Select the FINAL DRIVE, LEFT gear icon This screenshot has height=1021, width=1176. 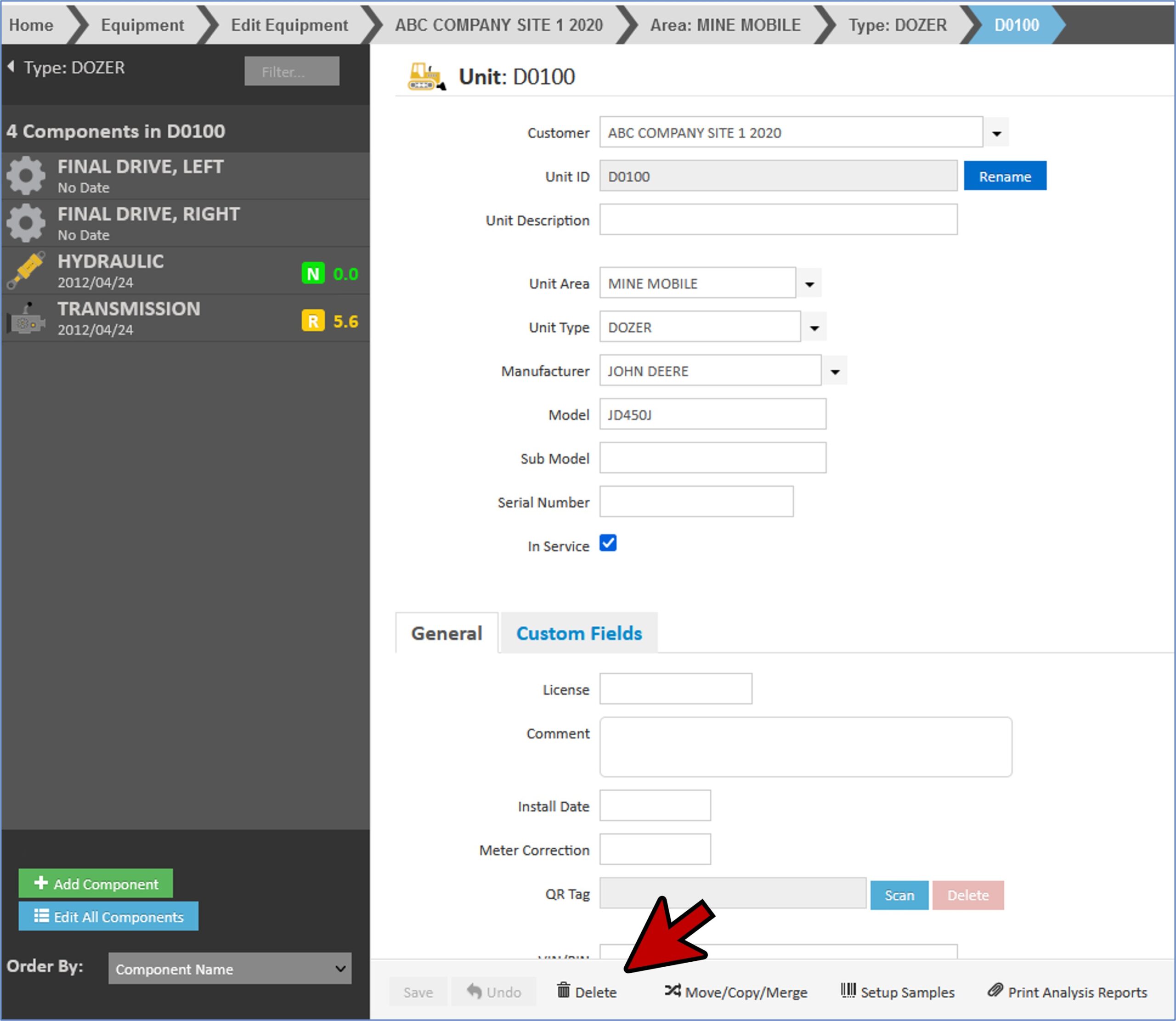click(x=26, y=176)
